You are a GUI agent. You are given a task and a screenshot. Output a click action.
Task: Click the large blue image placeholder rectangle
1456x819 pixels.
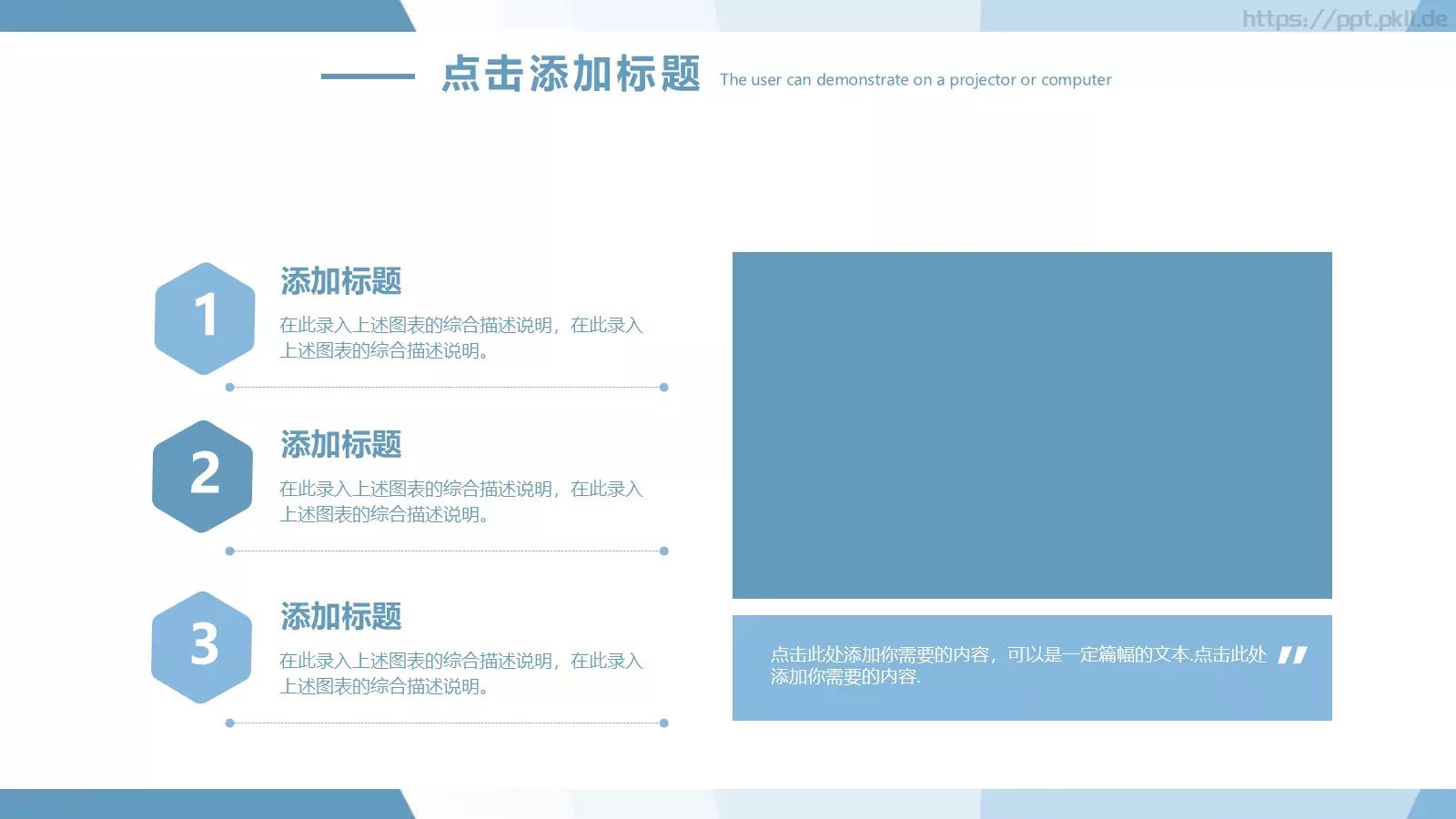[x=1032, y=425]
